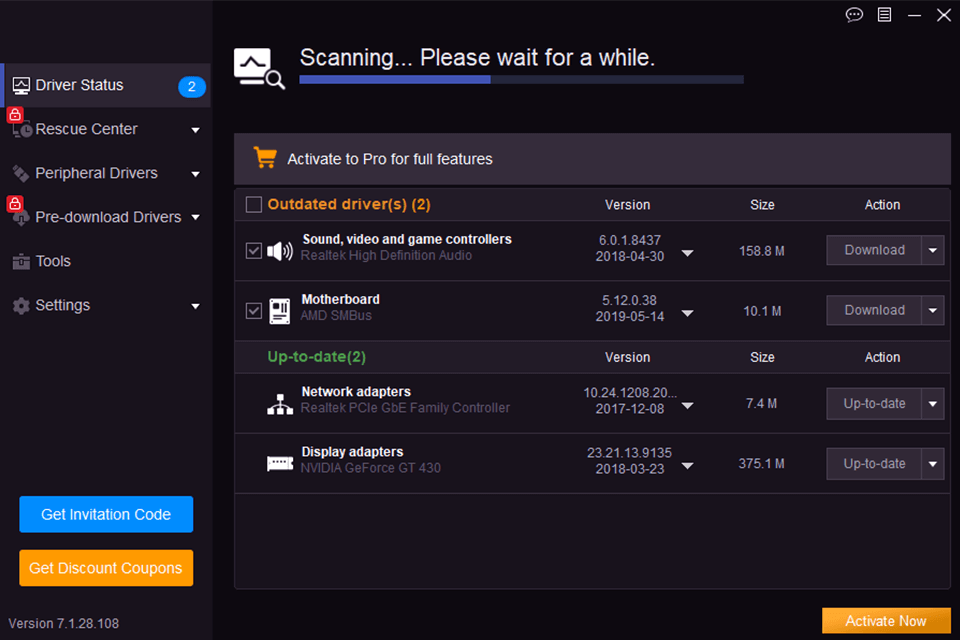This screenshot has height=640, width=960.
Task: Open the menu list icon in title bar
Action: (884, 15)
